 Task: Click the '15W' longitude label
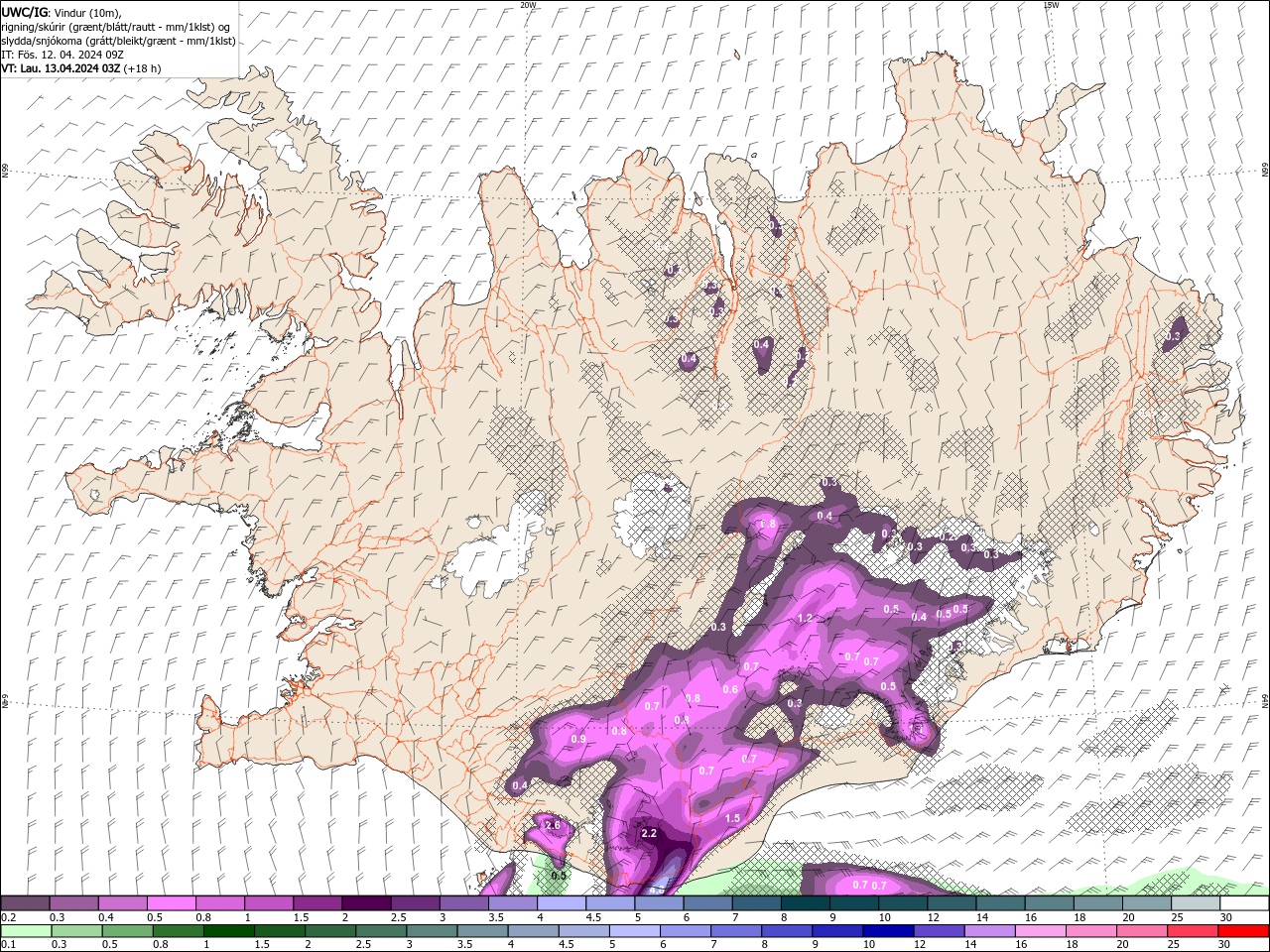pyautogui.click(x=1051, y=5)
